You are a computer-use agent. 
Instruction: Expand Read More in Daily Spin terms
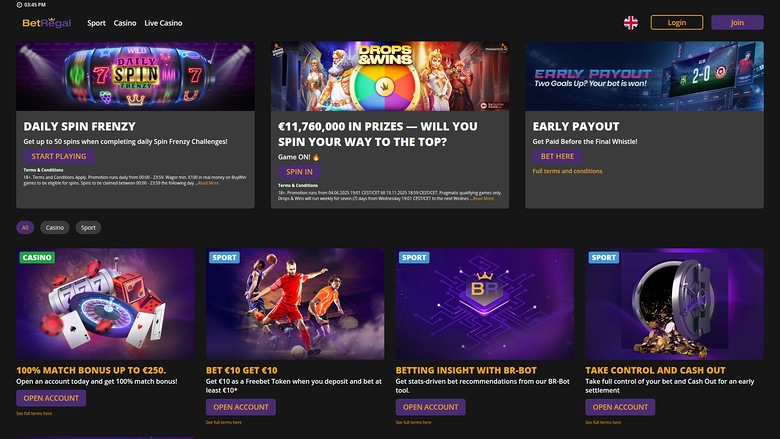pyautogui.click(x=207, y=183)
